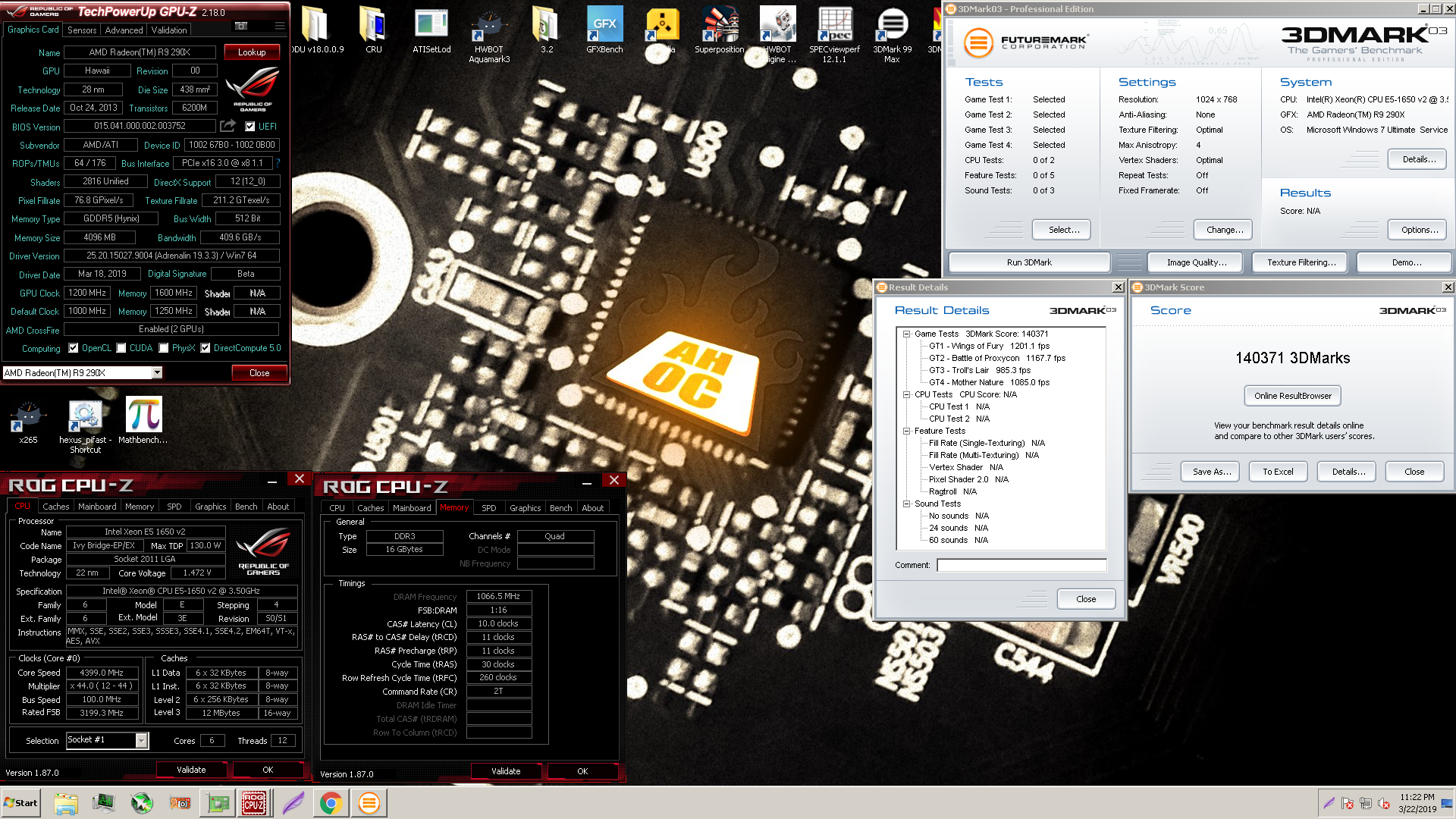Open the CRU desktop folder
This screenshot has height=819, width=1456.
click(373, 30)
